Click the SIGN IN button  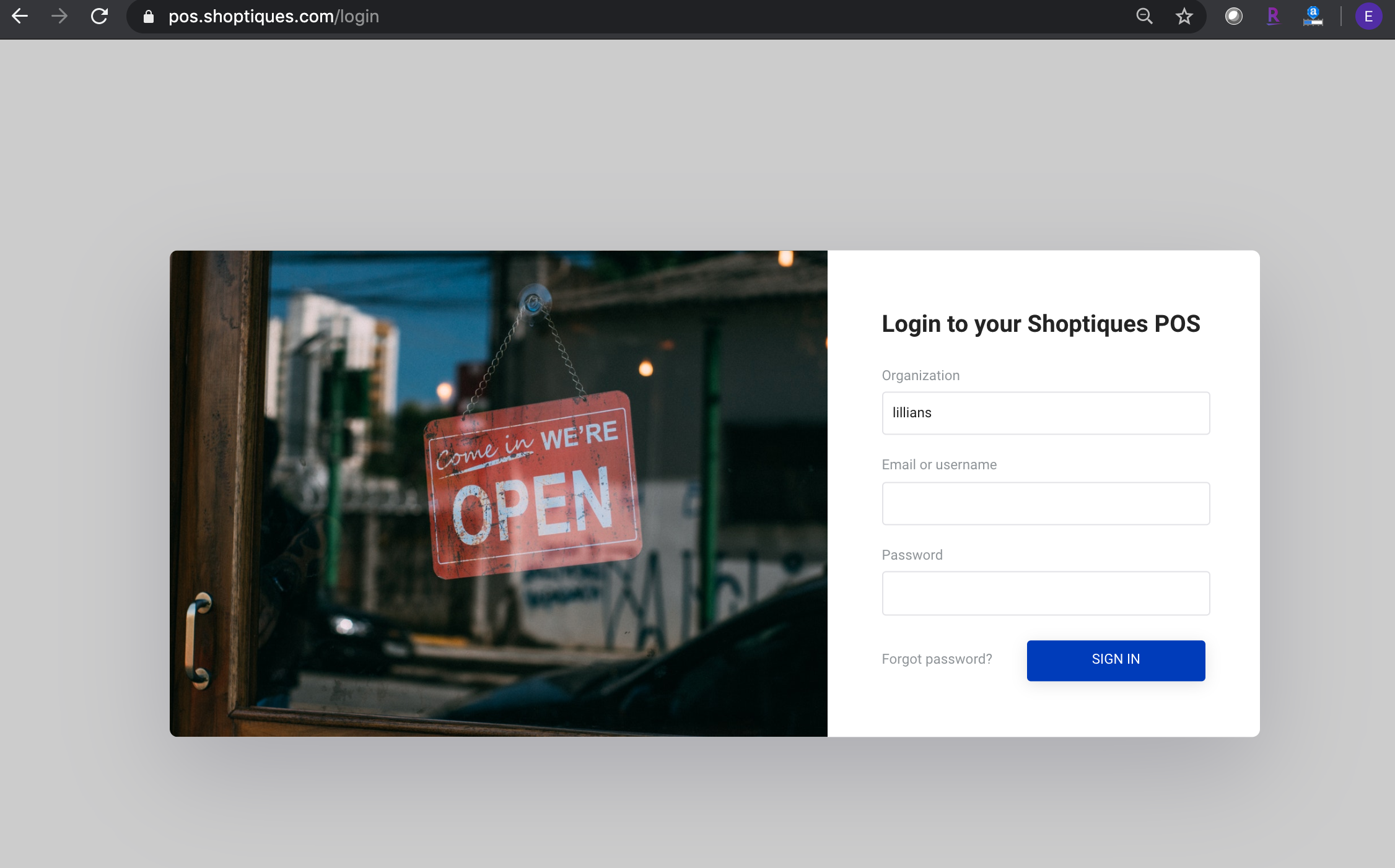pyautogui.click(x=1116, y=661)
